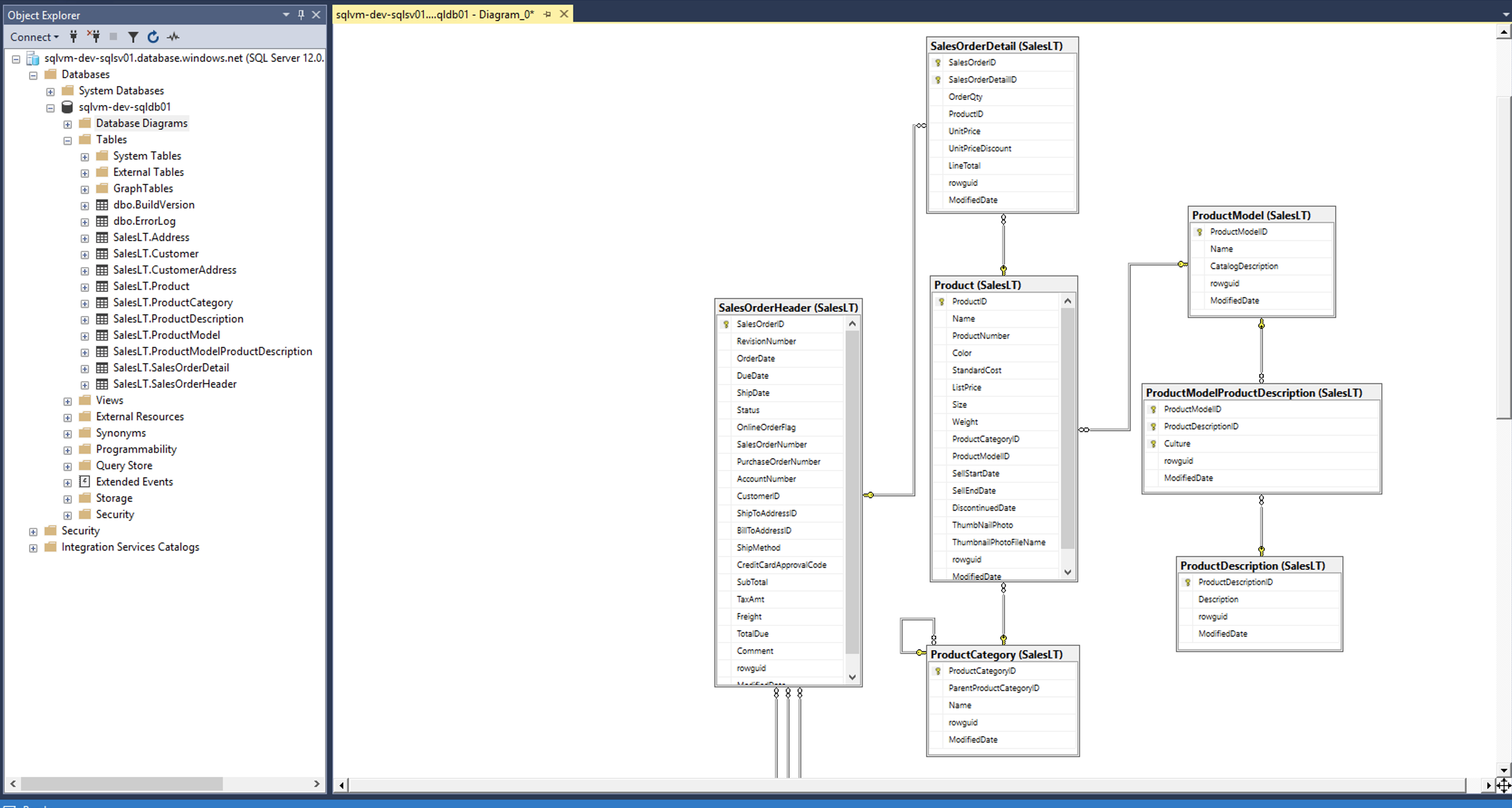Image resolution: width=1512 pixels, height=808 pixels.
Task: Click the SalesLT.Product table icon in tree
Action: (102, 287)
